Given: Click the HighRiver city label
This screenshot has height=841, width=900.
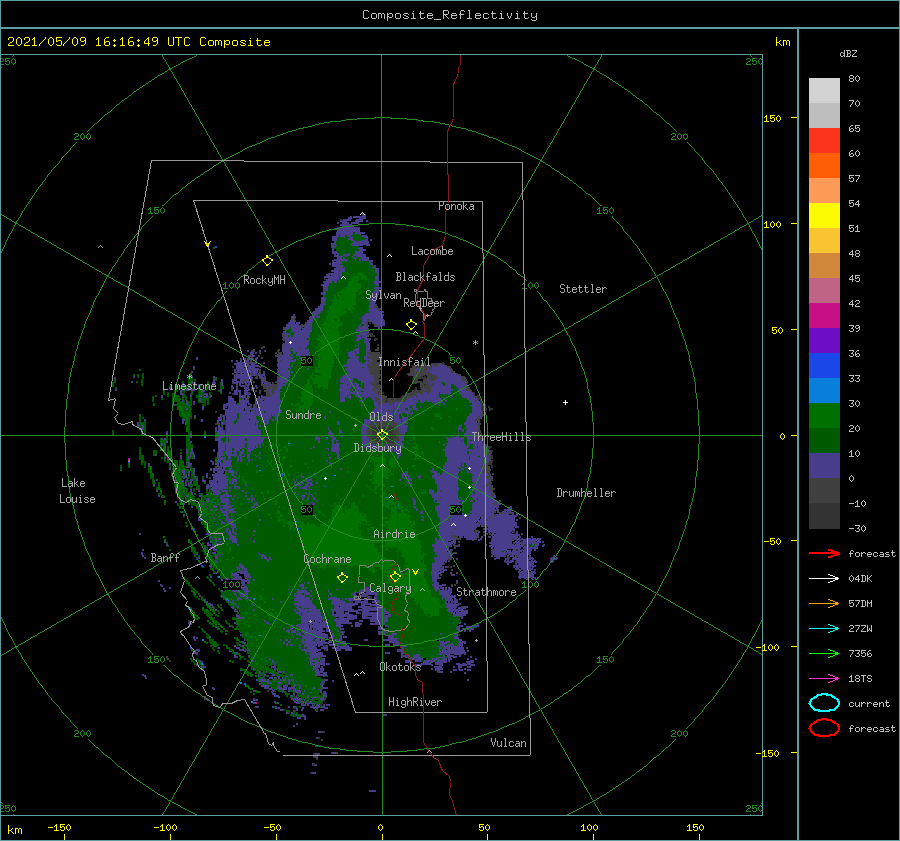Looking at the screenshot, I should pyautogui.click(x=415, y=702).
